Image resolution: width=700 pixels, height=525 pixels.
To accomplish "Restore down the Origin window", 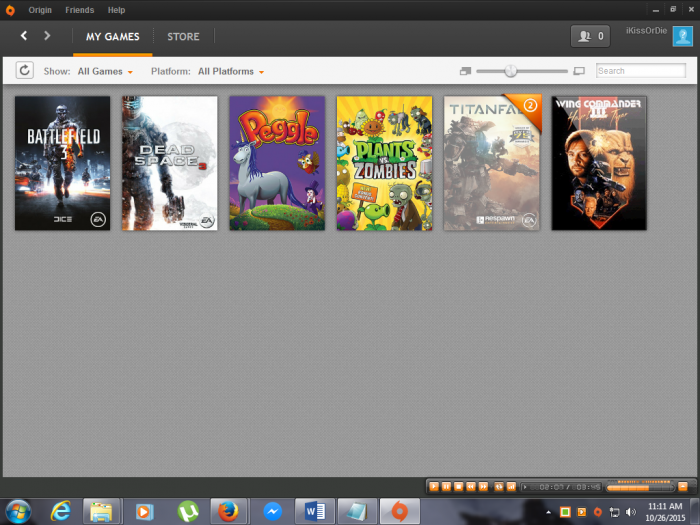I will click(673, 9).
